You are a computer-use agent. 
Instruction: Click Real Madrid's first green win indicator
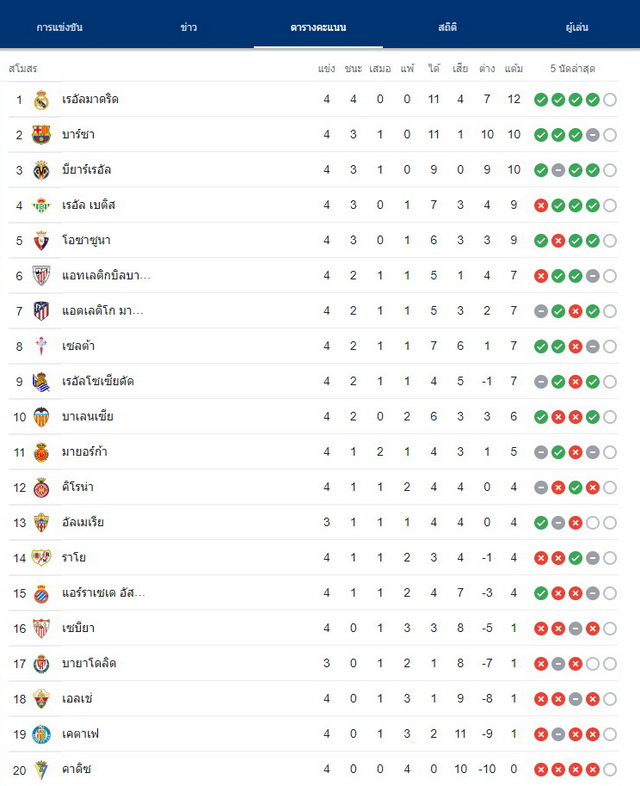coord(541,100)
